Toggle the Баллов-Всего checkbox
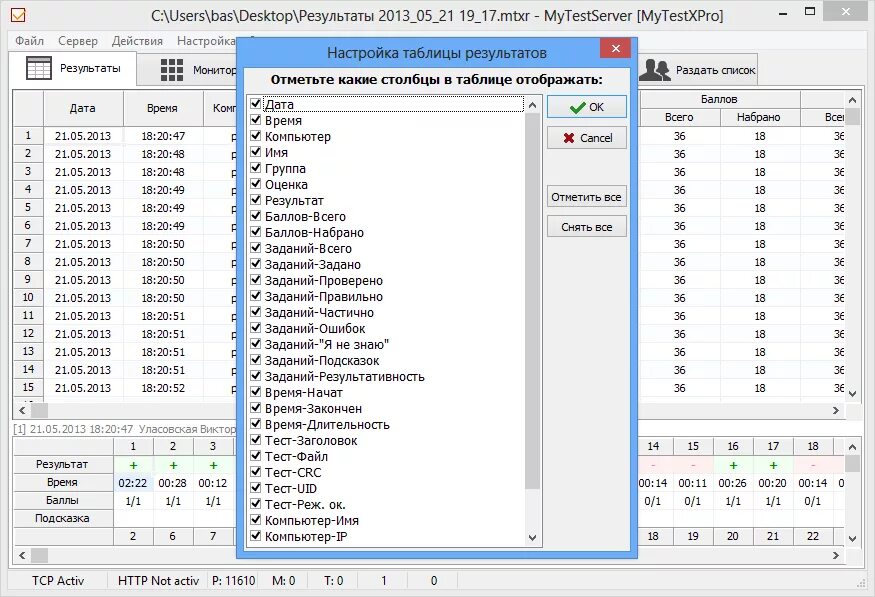Viewport: 875px width, 597px height. pyautogui.click(x=256, y=216)
